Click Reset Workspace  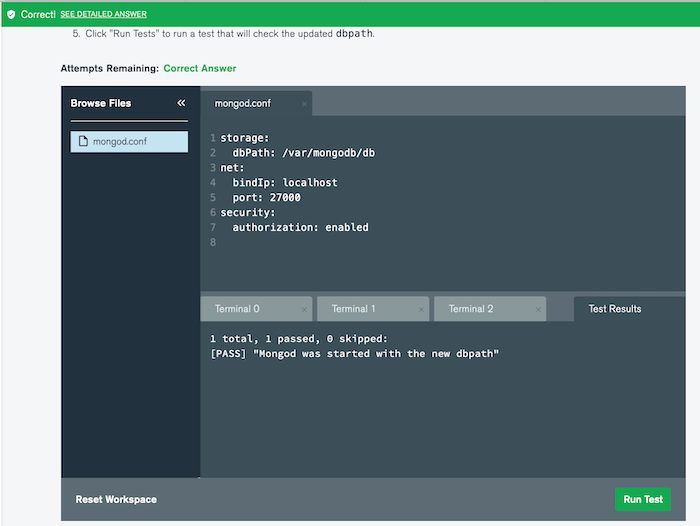pyautogui.click(x=116, y=499)
